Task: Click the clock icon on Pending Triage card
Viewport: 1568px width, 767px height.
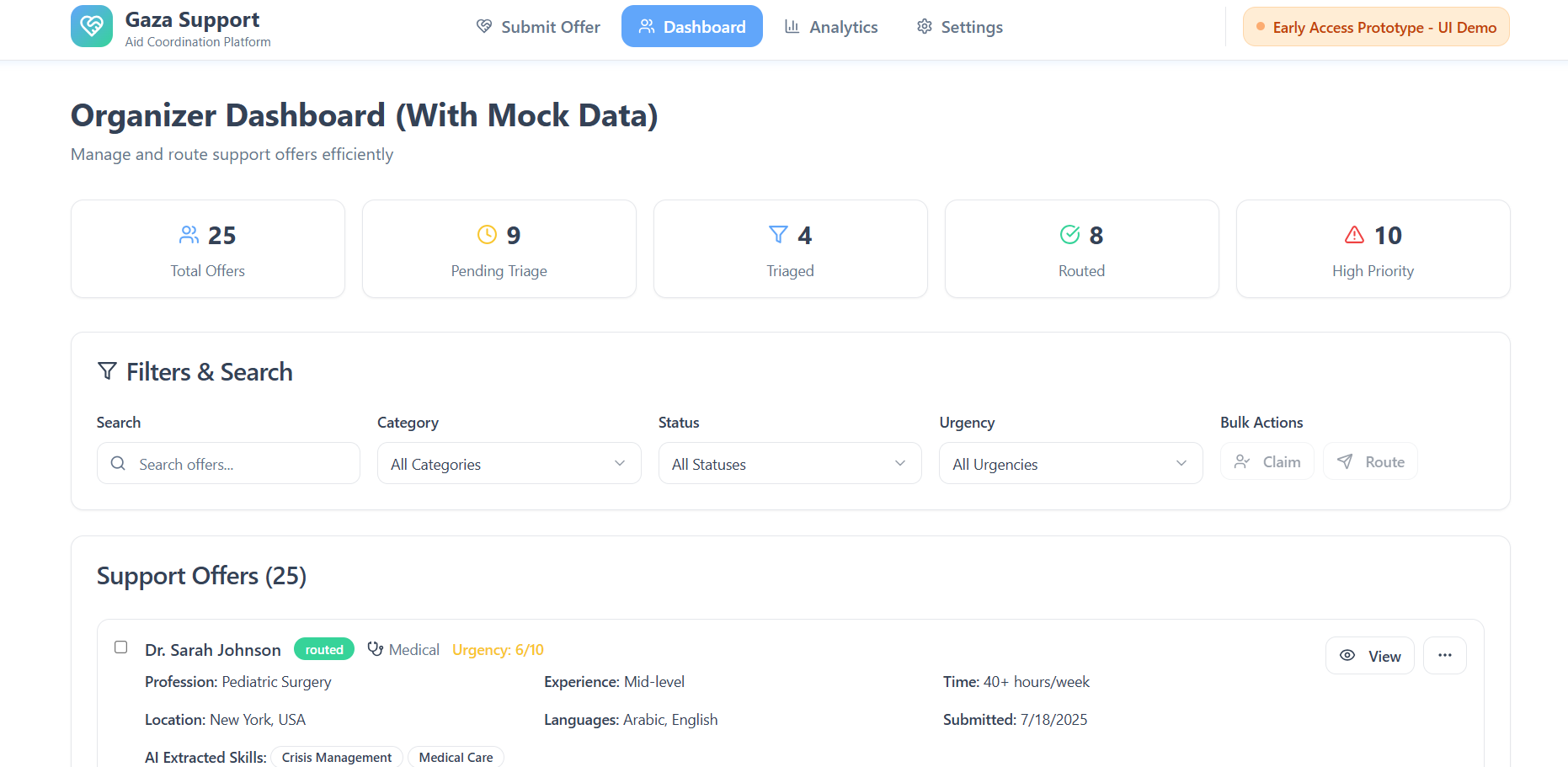Action: (x=488, y=235)
